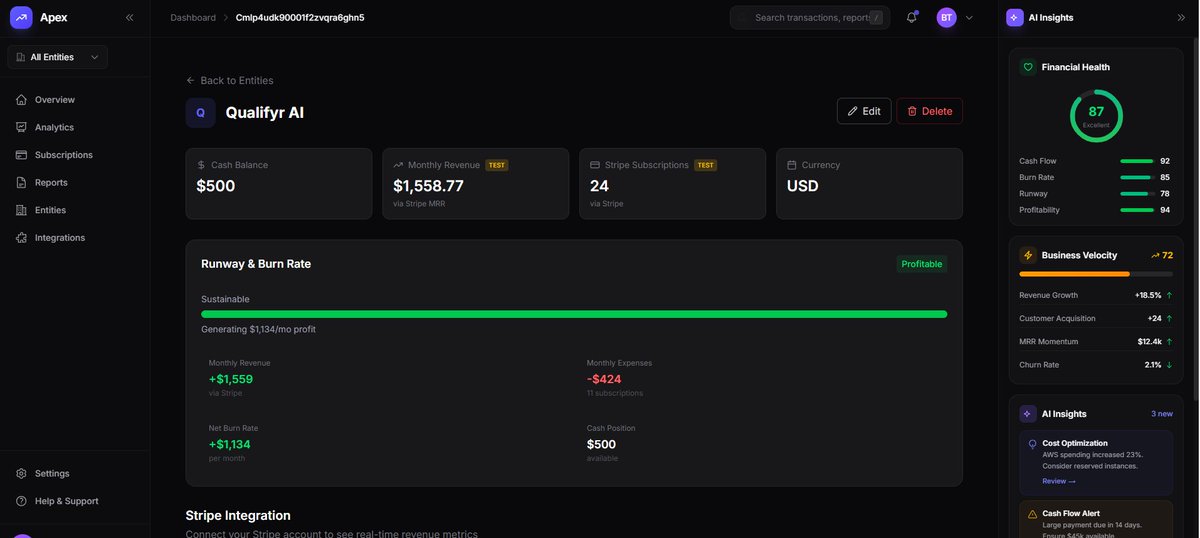Screen dimensions: 1200x538
Task: Click the green Sustainable runway progress bar
Action: 574,314
